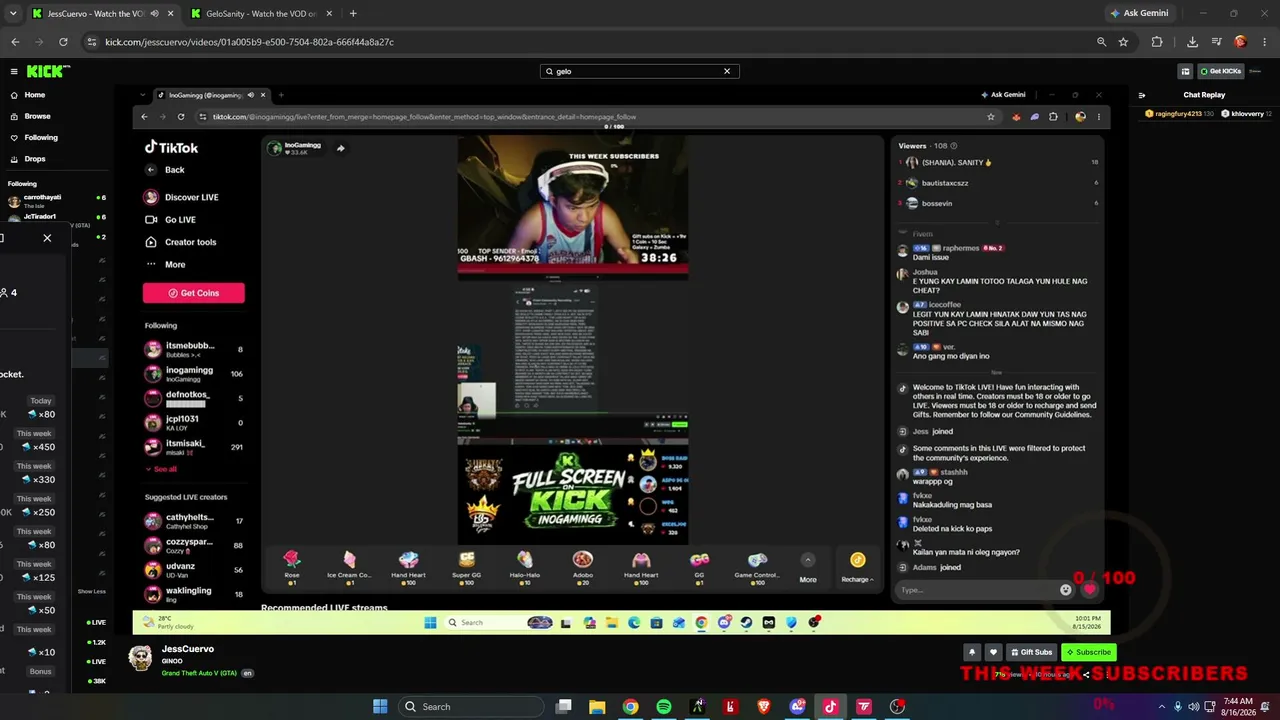Viewport: 1280px width, 720px height.
Task: Open the Grand Theft Auto V category
Action: [x=199, y=673]
